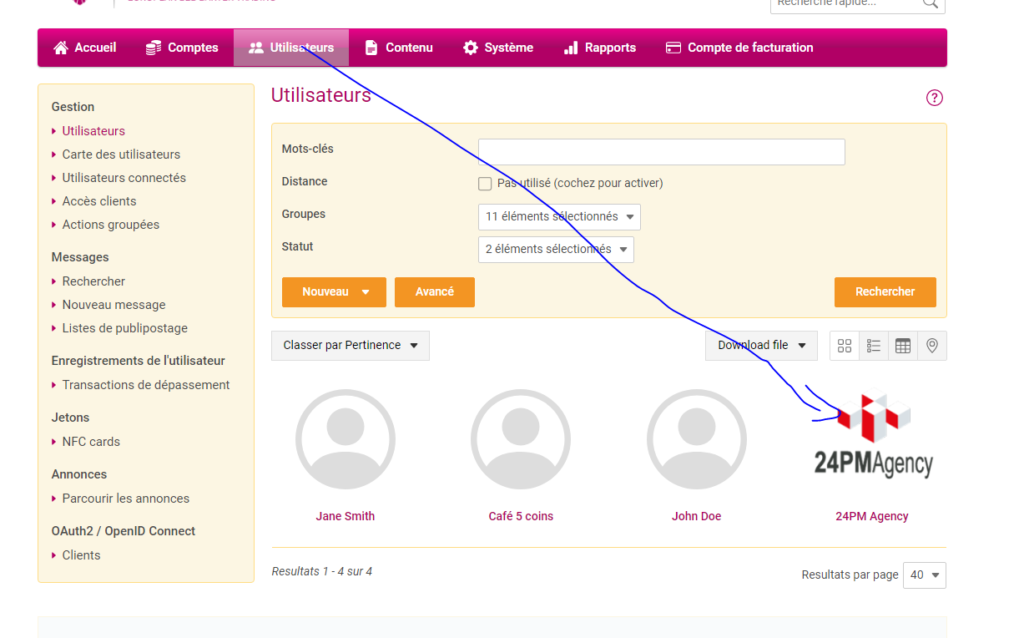
Task: Open John Doe profile link
Action: point(696,516)
